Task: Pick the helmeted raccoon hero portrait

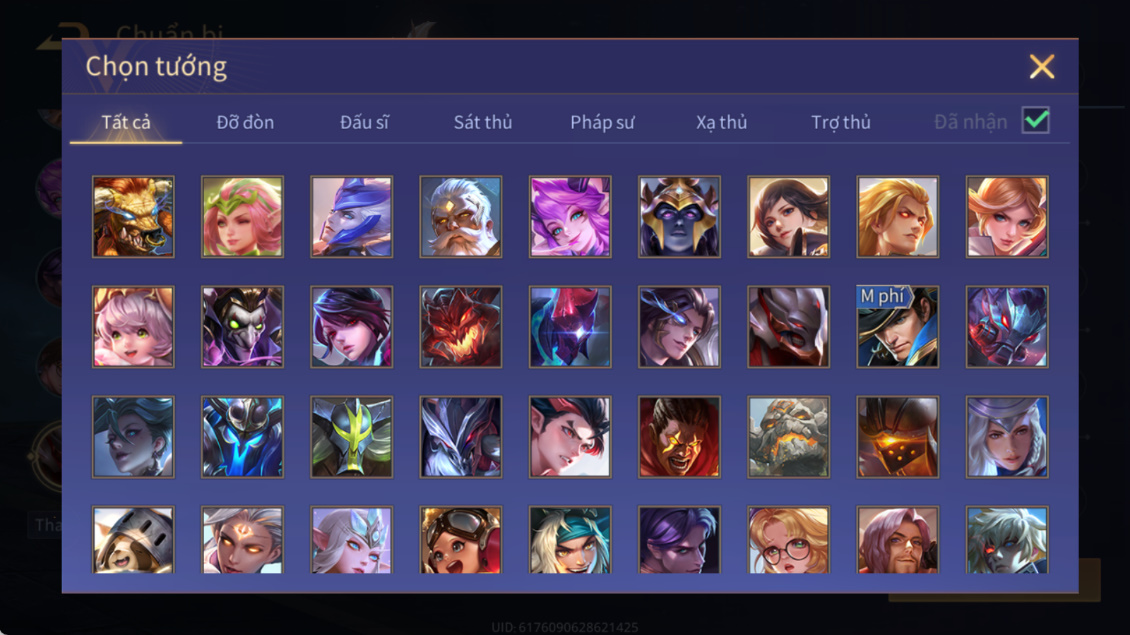Action: tap(133, 540)
